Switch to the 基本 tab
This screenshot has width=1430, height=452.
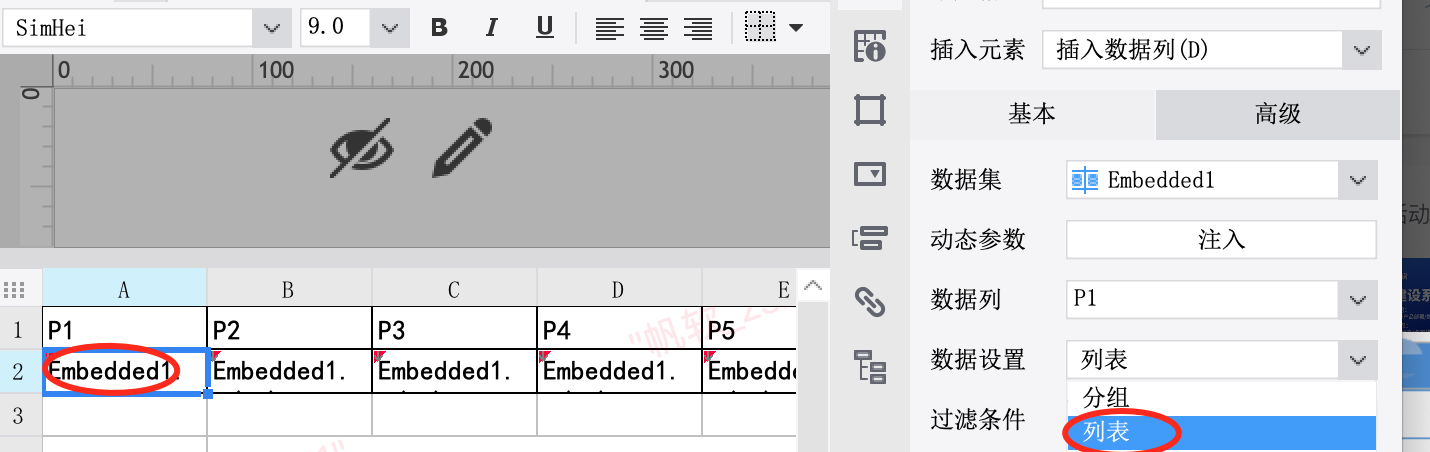[1031, 114]
